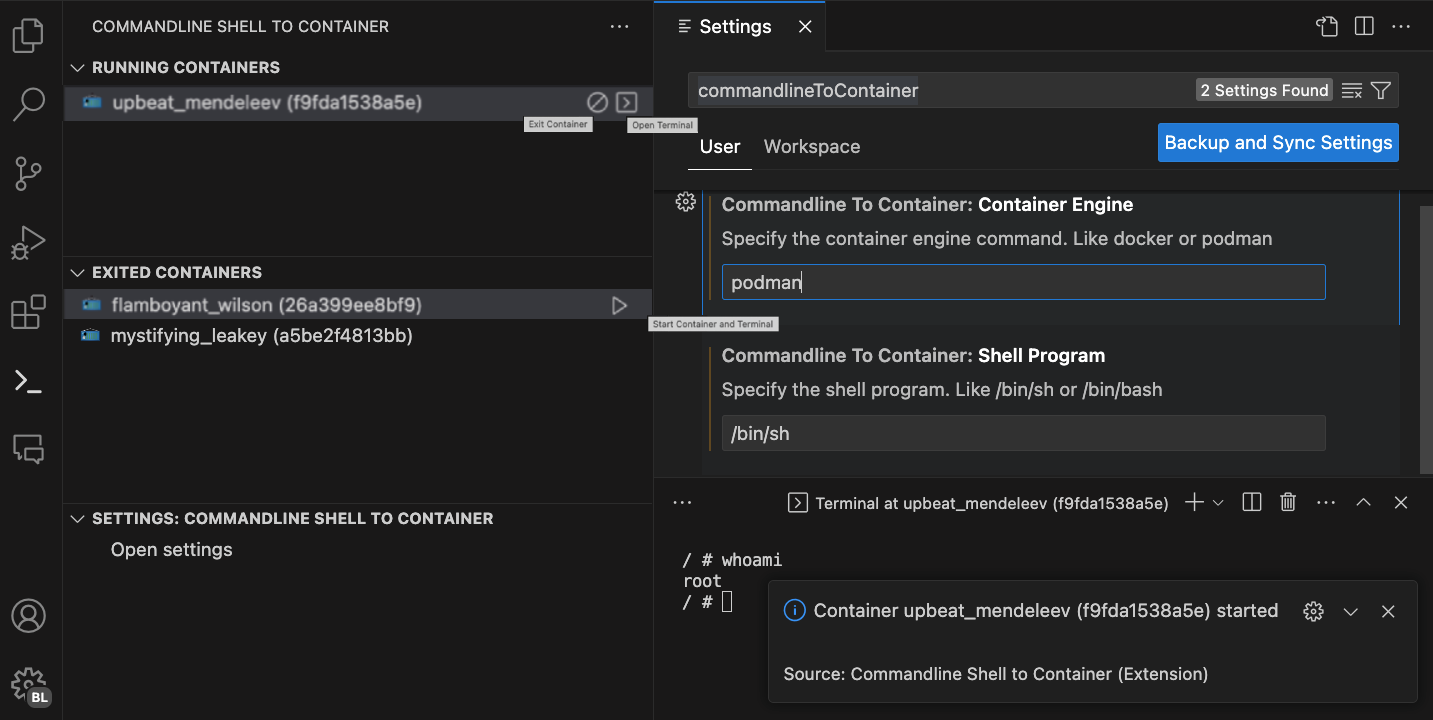Click Backup and Sync Settings button
This screenshot has width=1433, height=720.
click(x=1277, y=142)
